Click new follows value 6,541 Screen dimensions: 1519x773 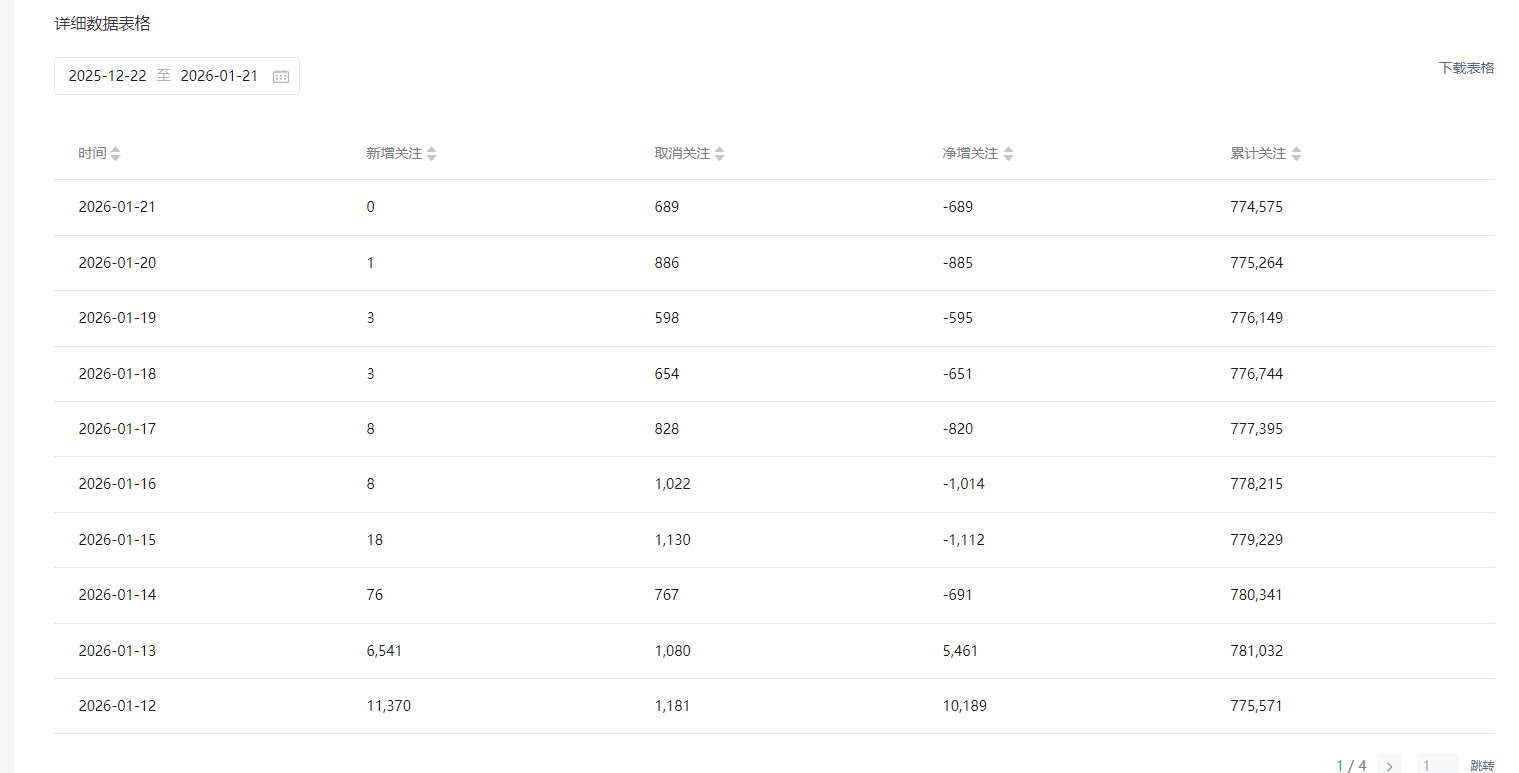[384, 651]
